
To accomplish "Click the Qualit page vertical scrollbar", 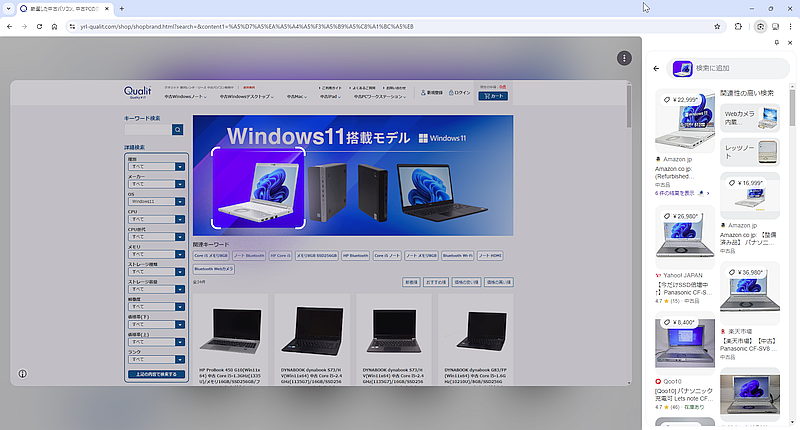I will 629,106.
